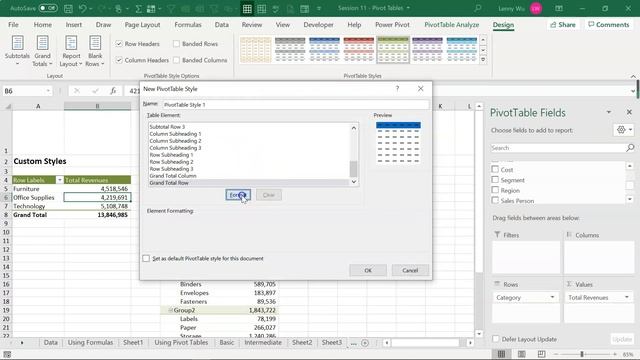This screenshot has width=640, height=360.
Task: Check set as default PivotTable style
Action: 146,258
